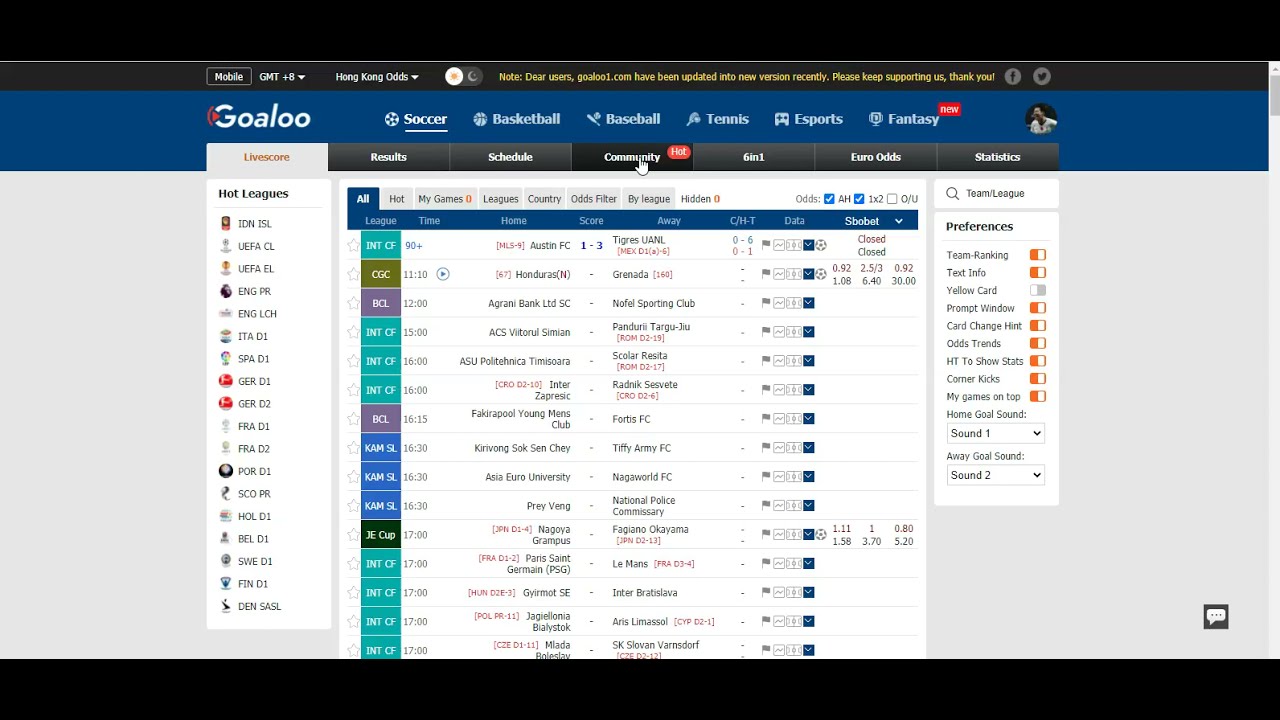Toggle Card Change Hint preference
Screen dimensions: 1280x720
click(1038, 326)
